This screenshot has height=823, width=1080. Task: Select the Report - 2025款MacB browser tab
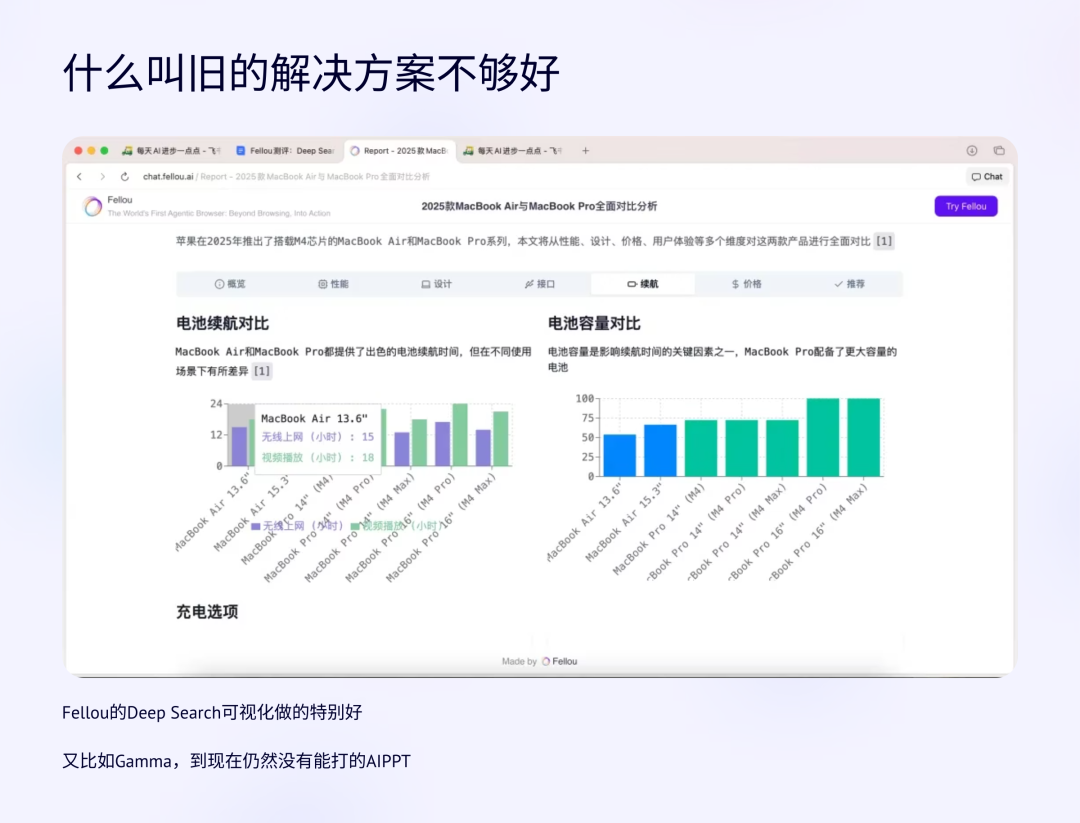(x=399, y=151)
